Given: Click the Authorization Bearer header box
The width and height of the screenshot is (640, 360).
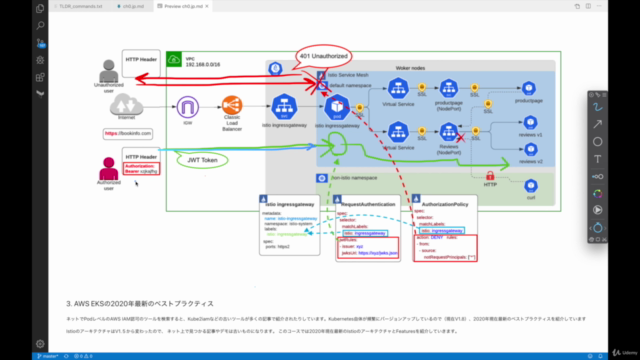Looking at the screenshot, I should click(141, 169).
